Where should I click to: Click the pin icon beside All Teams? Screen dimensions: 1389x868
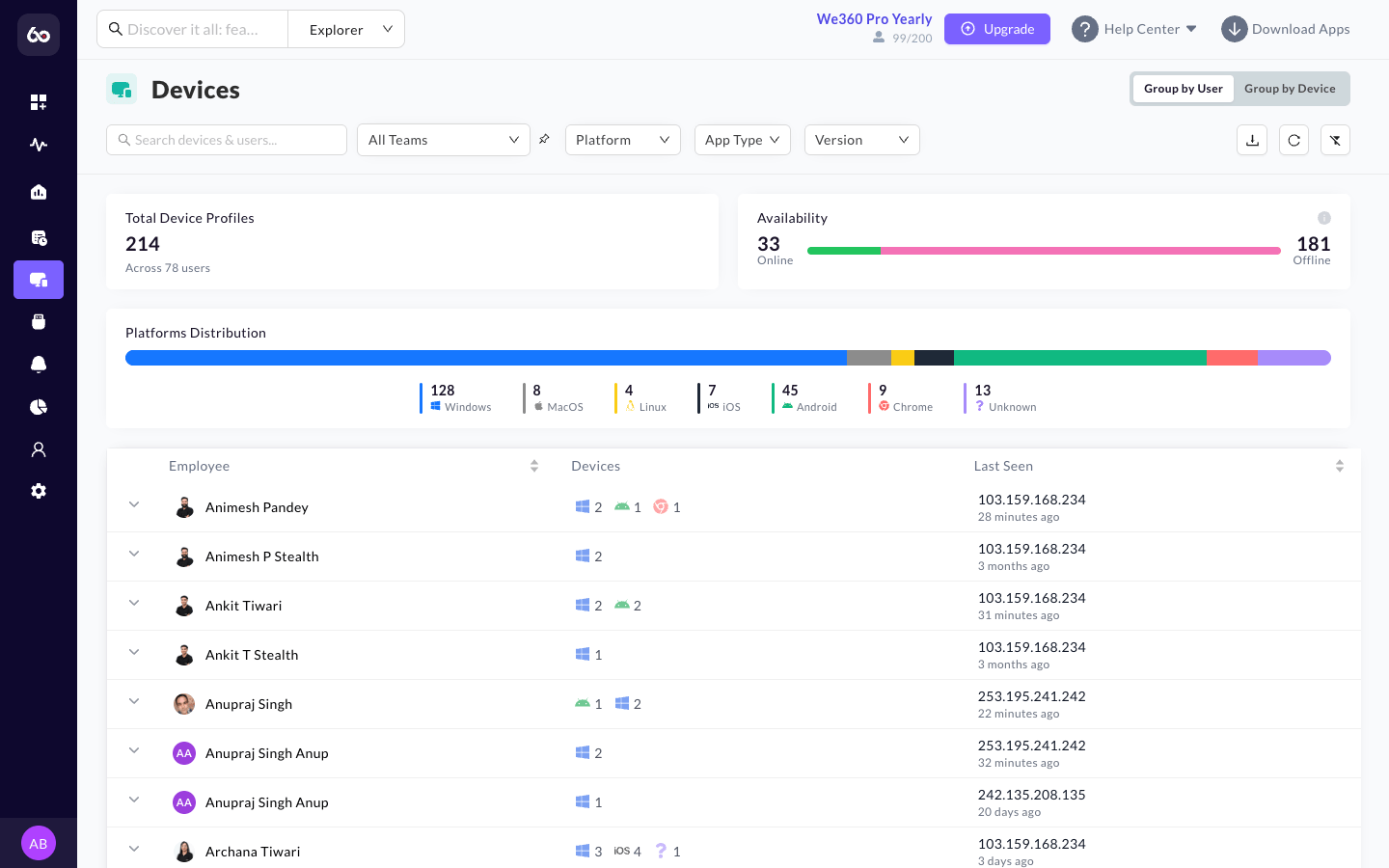(x=544, y=140)
